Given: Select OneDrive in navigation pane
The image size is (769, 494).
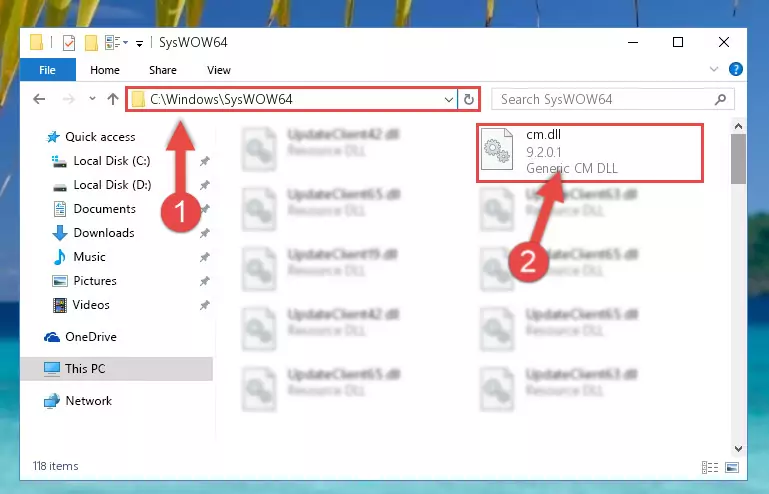Looking at the screenshot, I should pos(91,337).
